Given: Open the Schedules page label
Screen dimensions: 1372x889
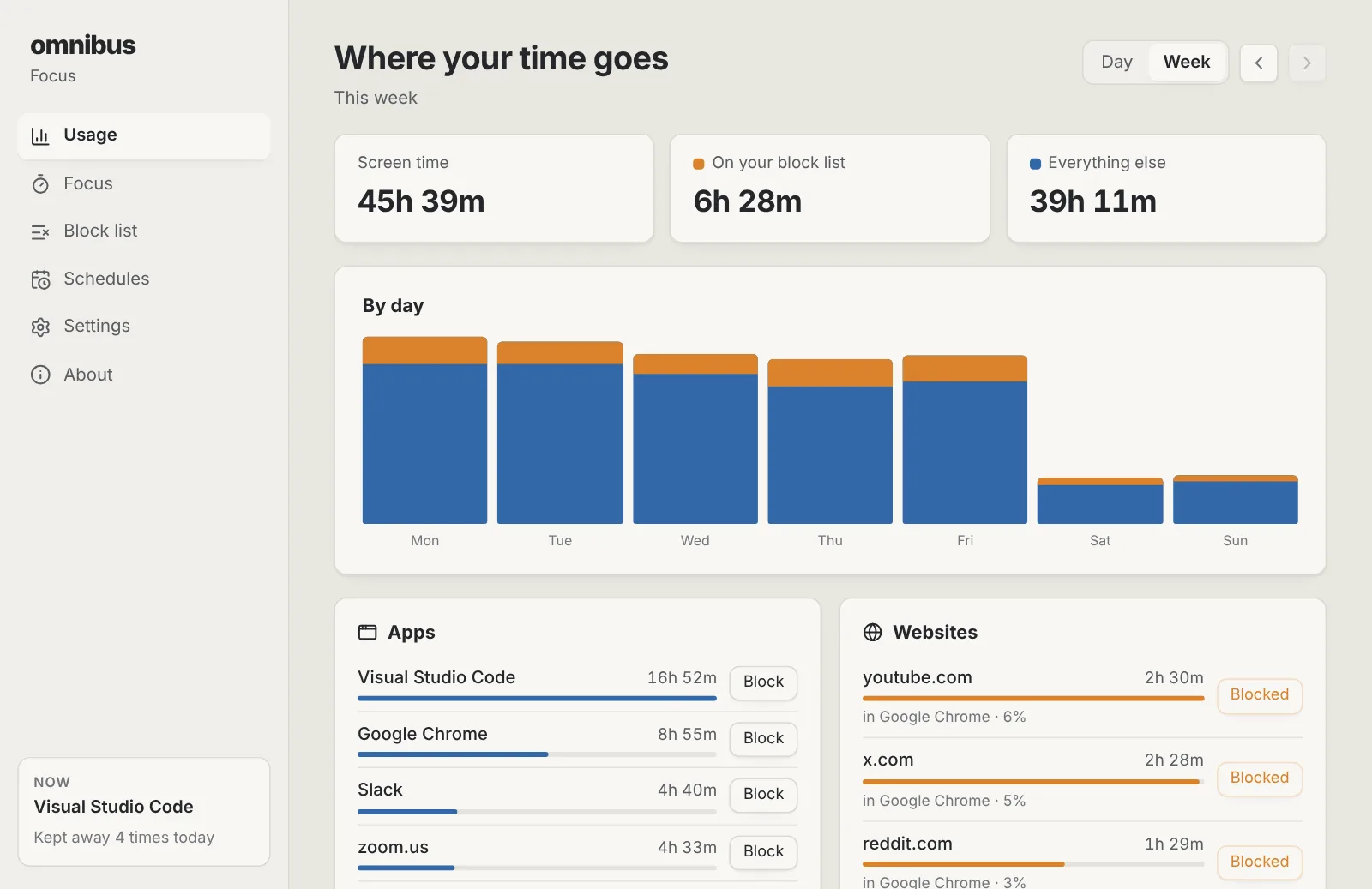Looking at the screenshot, I should (x=106, y=279).
